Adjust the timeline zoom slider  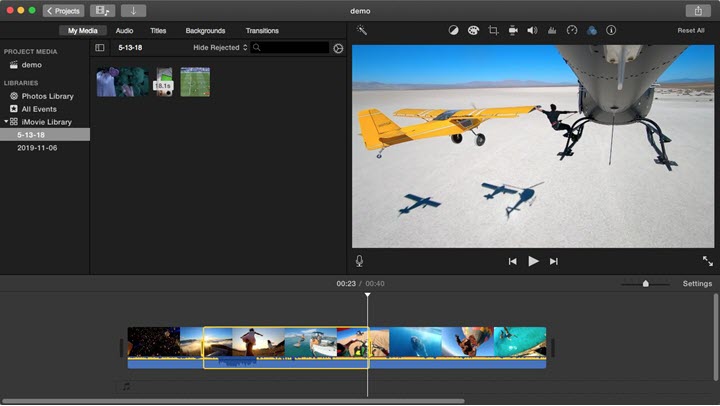point(645,284)
